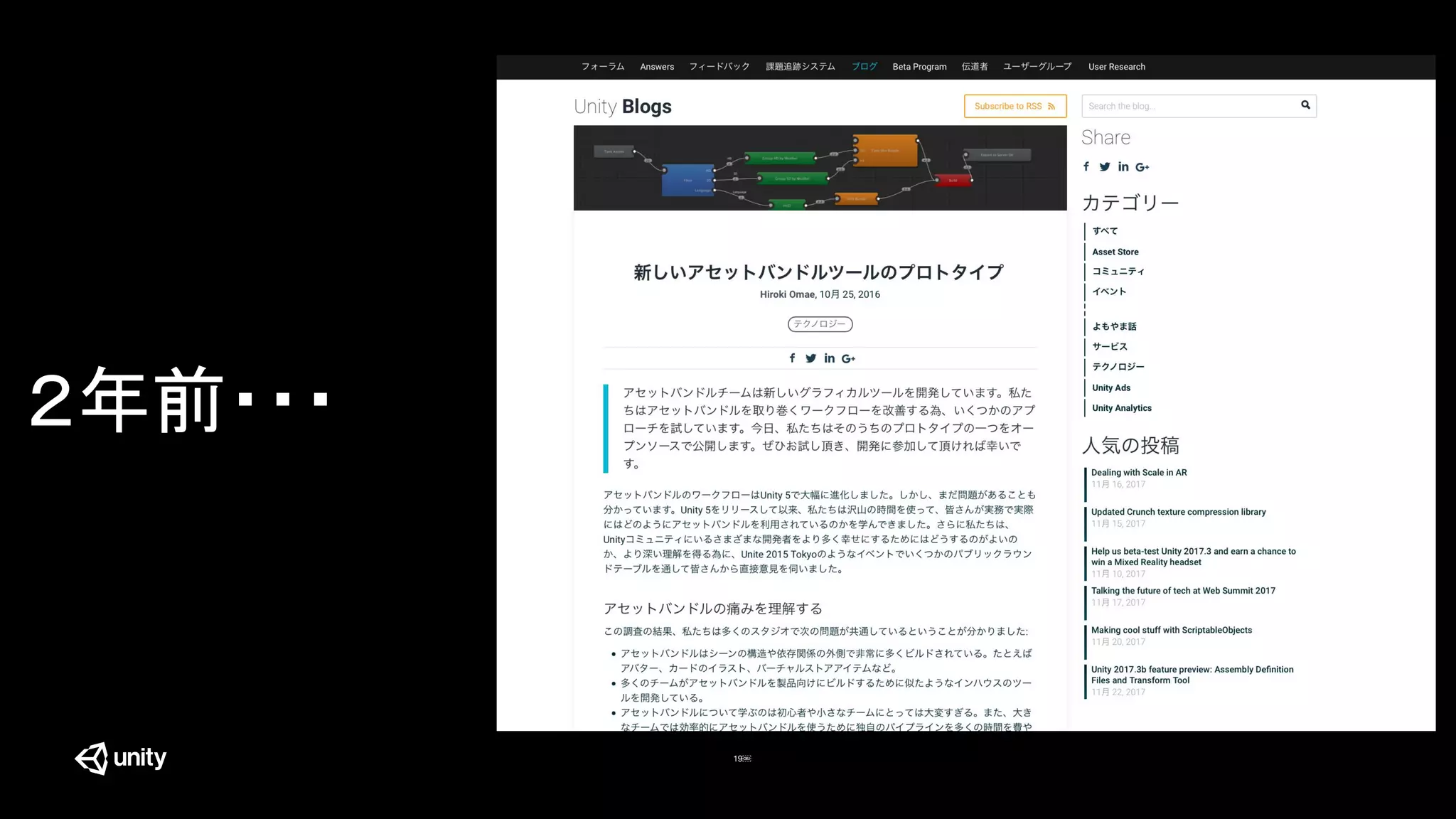Select the ブログ navigation item
The image size is (1456, 819).
coord(864,67)
